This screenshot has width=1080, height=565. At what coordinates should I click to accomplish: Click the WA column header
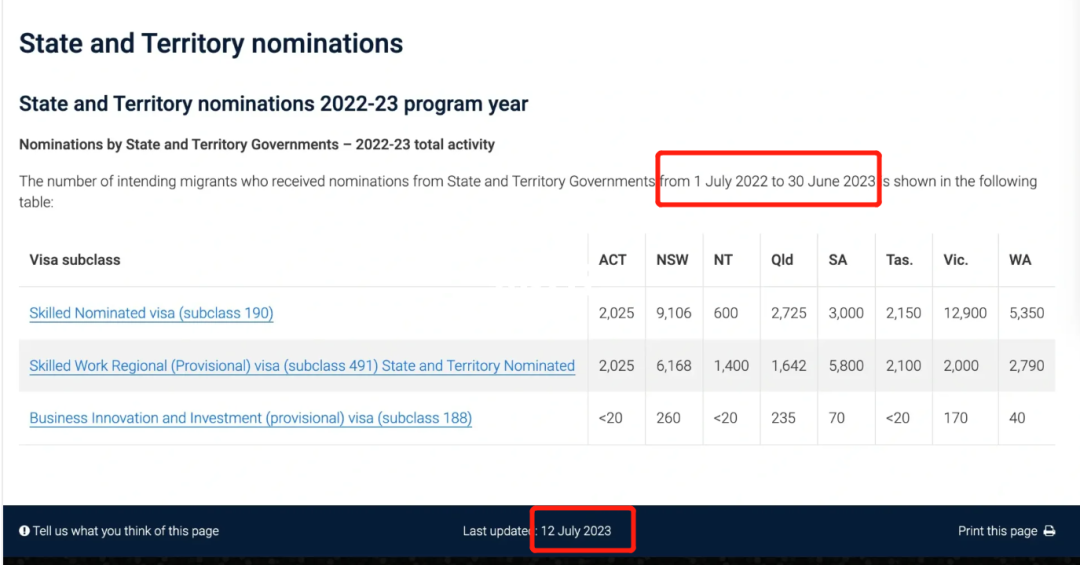[x=1020, y=260]
